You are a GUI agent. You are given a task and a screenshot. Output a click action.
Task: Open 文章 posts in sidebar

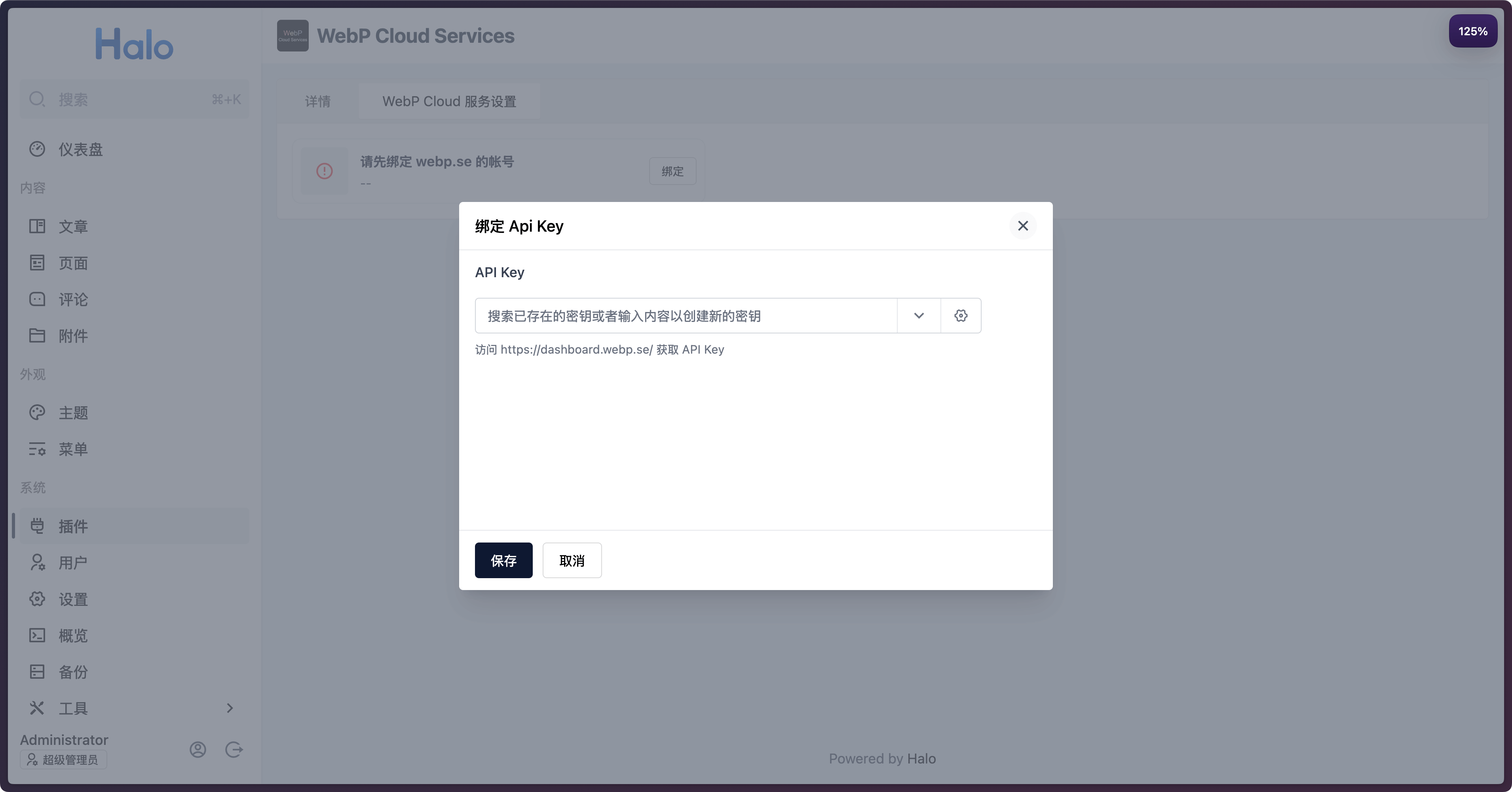click(73, 227)
